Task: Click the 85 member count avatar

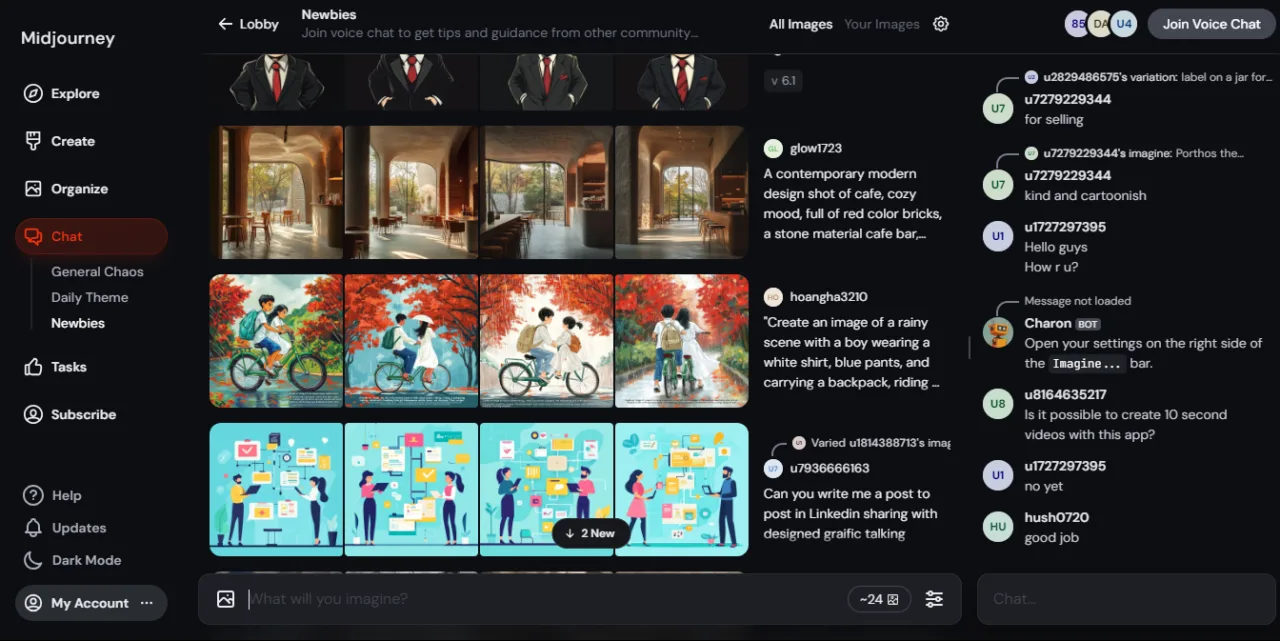Action: [x=1077, y=24]
